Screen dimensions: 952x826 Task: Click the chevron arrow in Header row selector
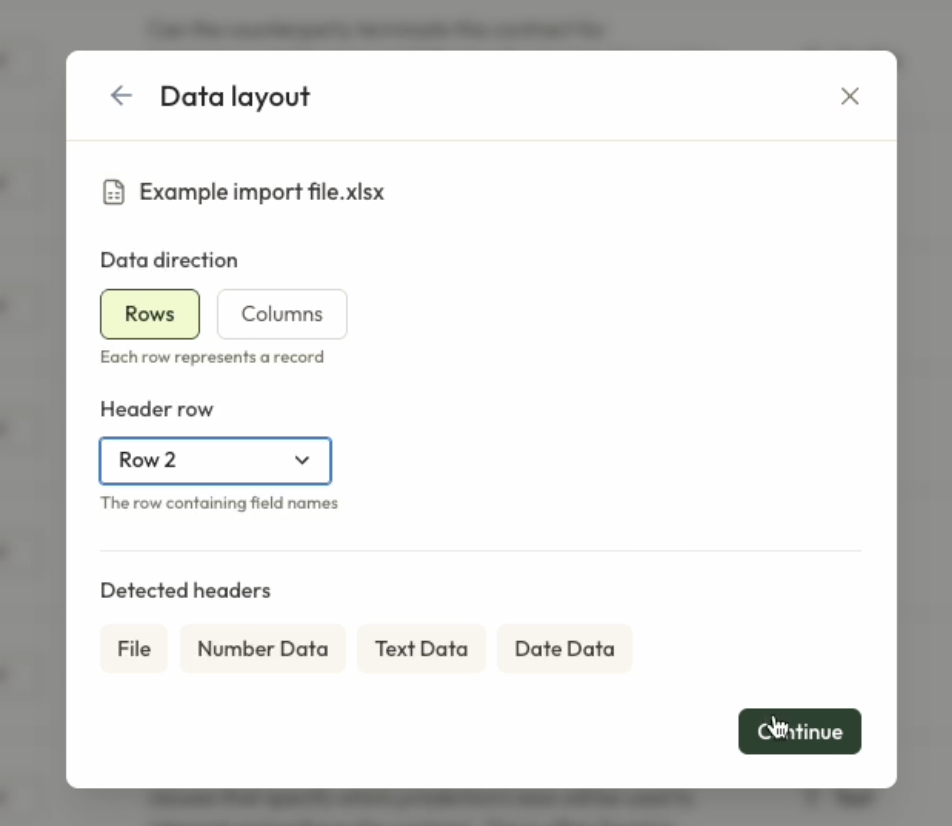(x=302, y=460)
